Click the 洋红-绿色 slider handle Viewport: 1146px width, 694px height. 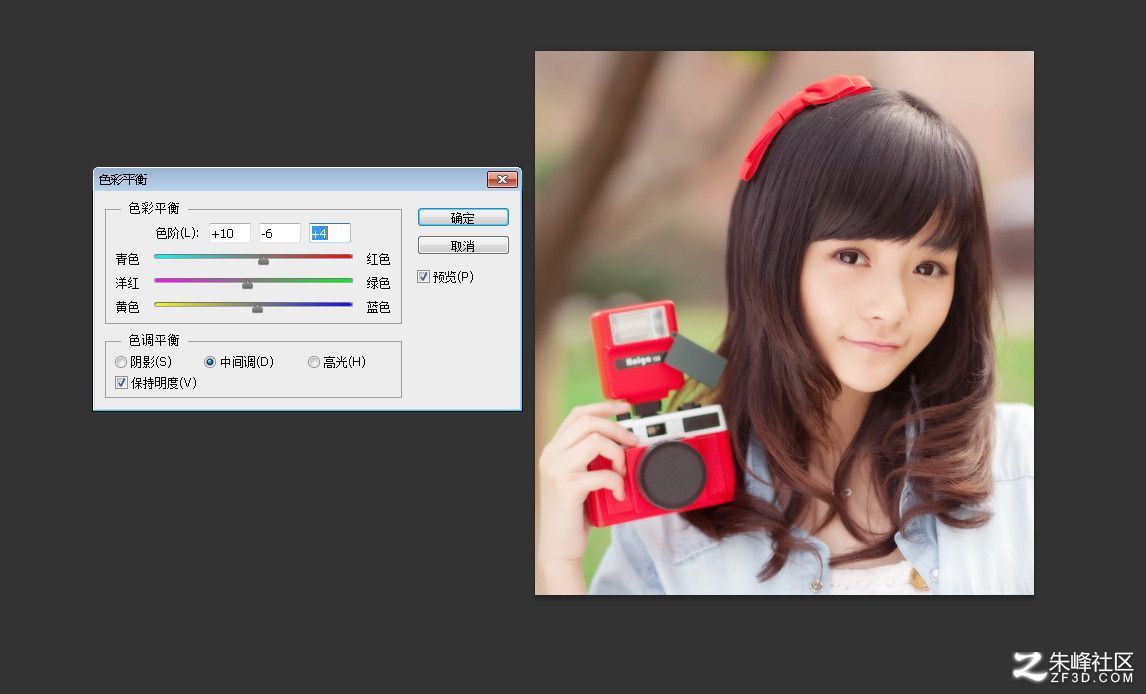(x=248, y=284)
